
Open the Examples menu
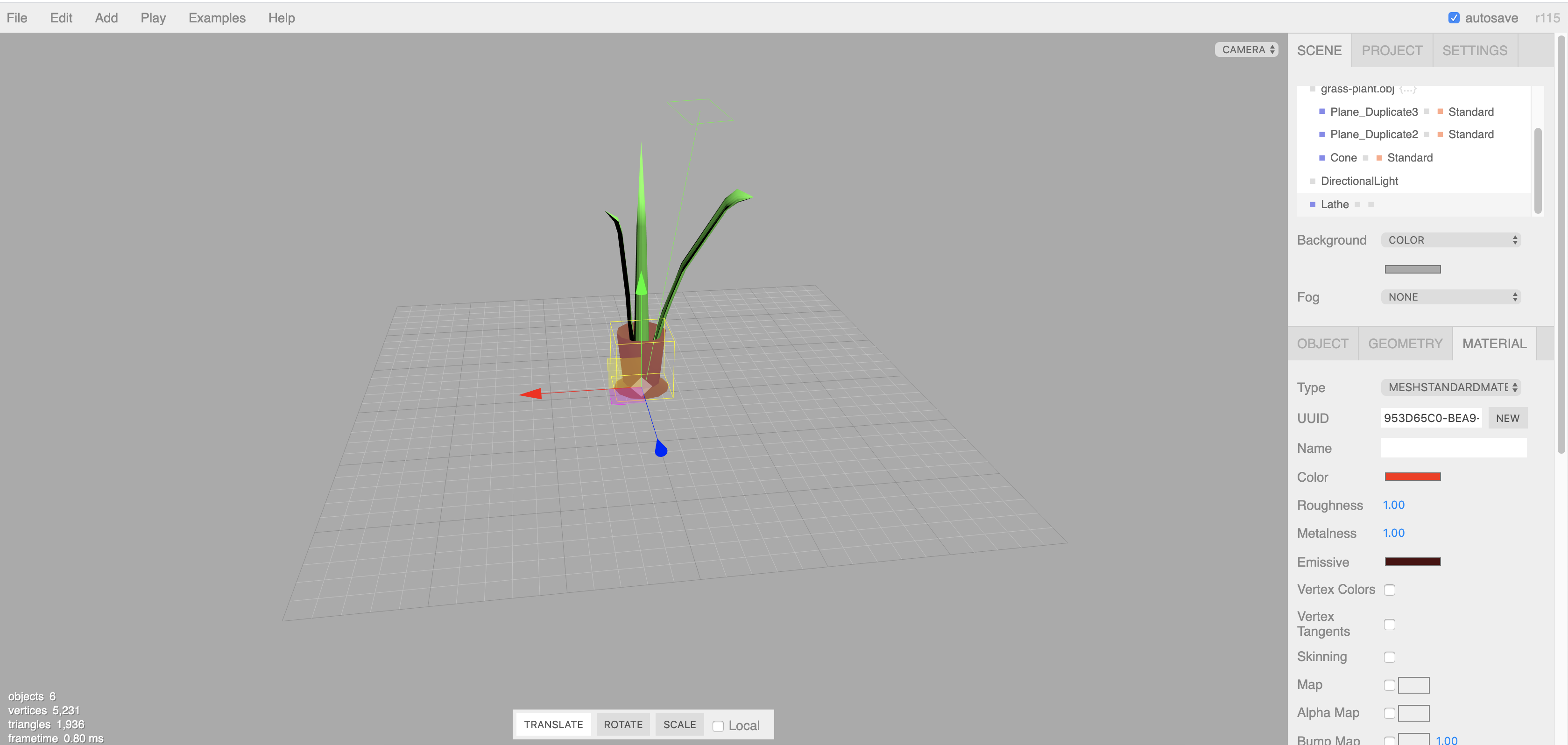(217, 18)
